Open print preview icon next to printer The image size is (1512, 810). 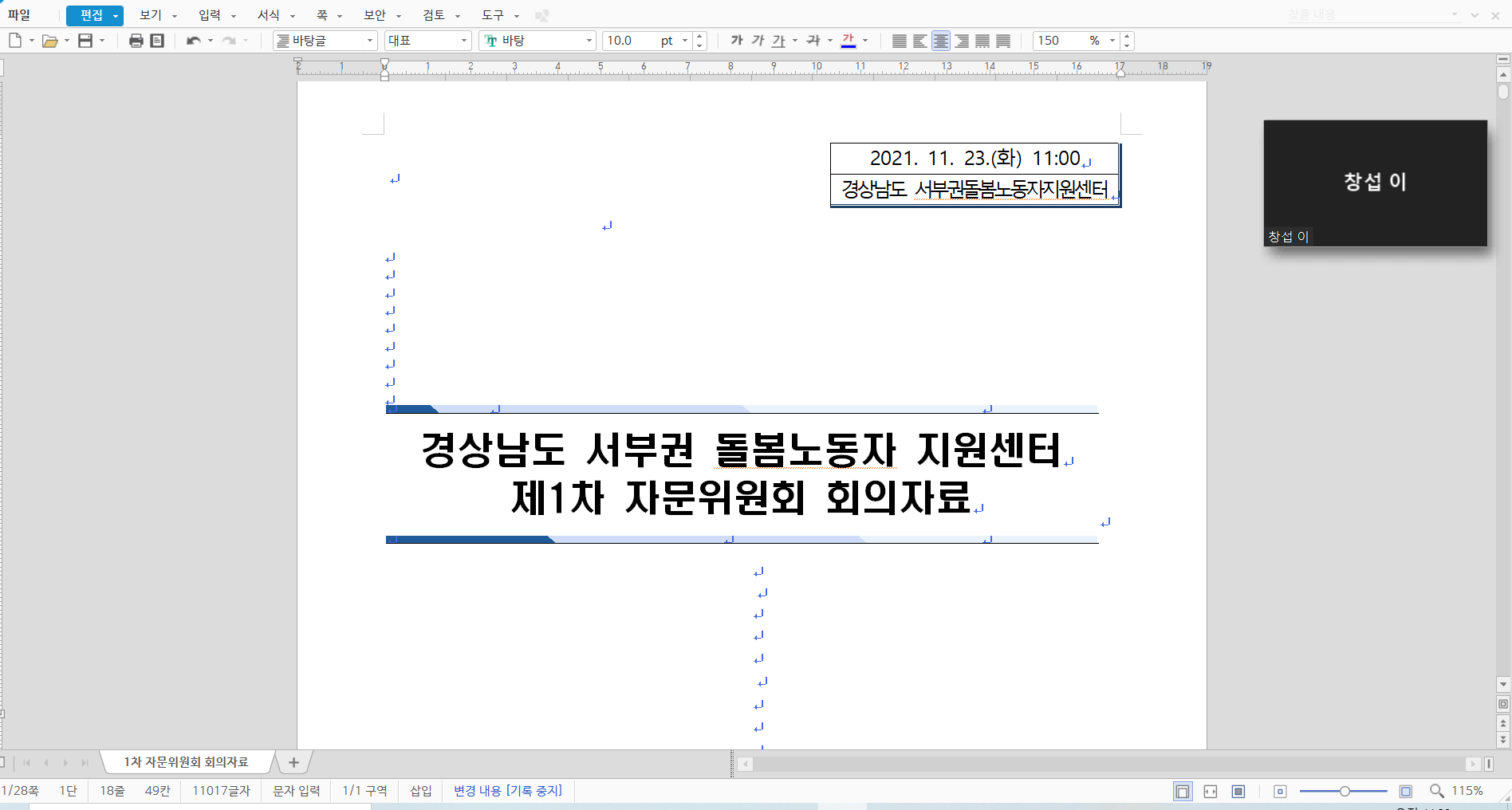[x=157, y=41]
